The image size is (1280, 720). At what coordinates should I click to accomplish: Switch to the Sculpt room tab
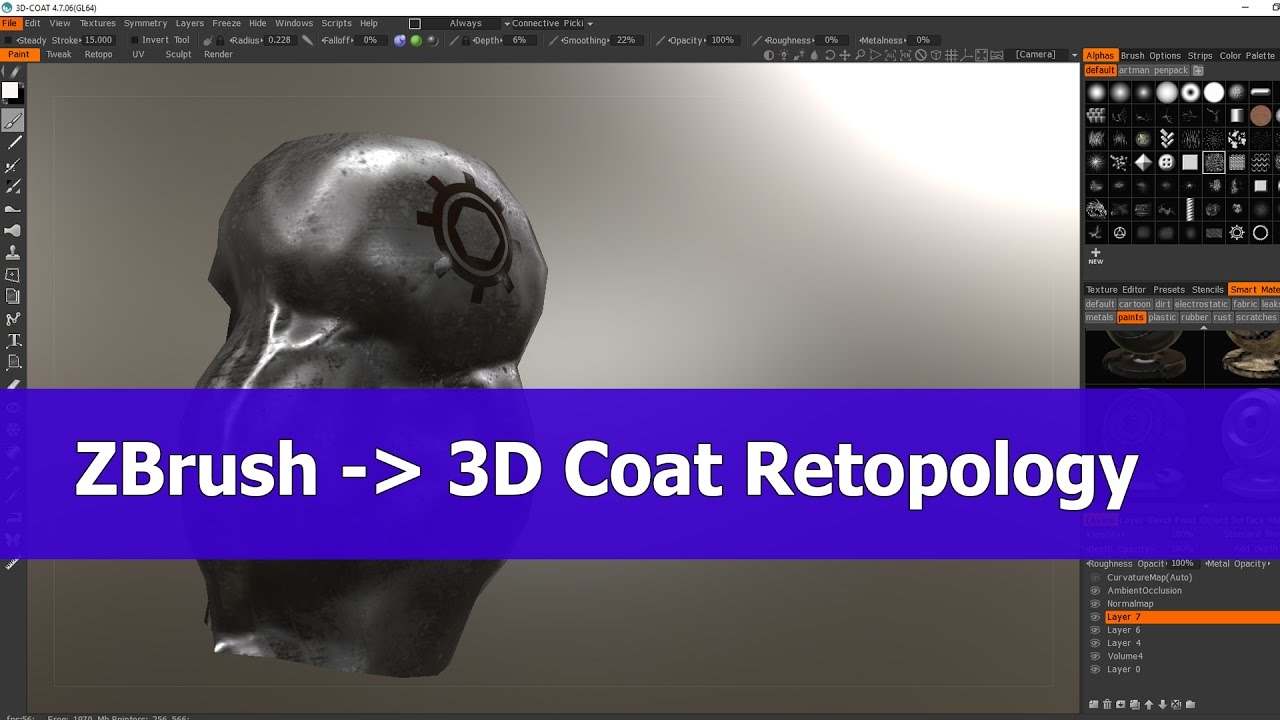pyautogui.click(x=179, y=54)
